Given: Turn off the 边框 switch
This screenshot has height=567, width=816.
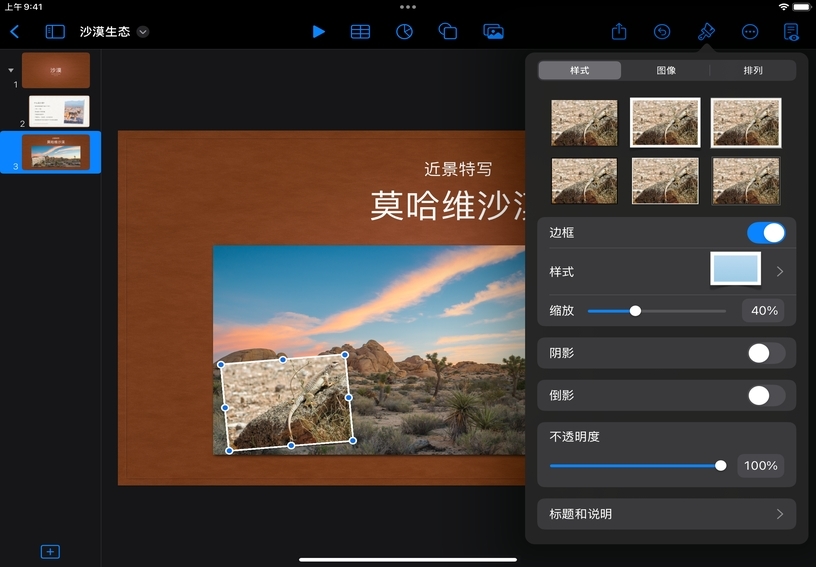Looking at the screenshot, I should (766, 233).
